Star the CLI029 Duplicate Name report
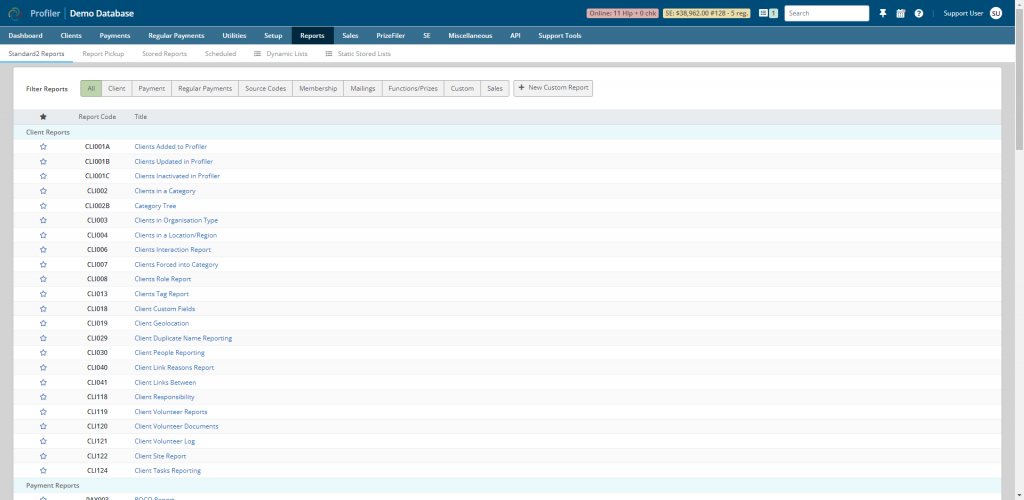 pos(43,338)
